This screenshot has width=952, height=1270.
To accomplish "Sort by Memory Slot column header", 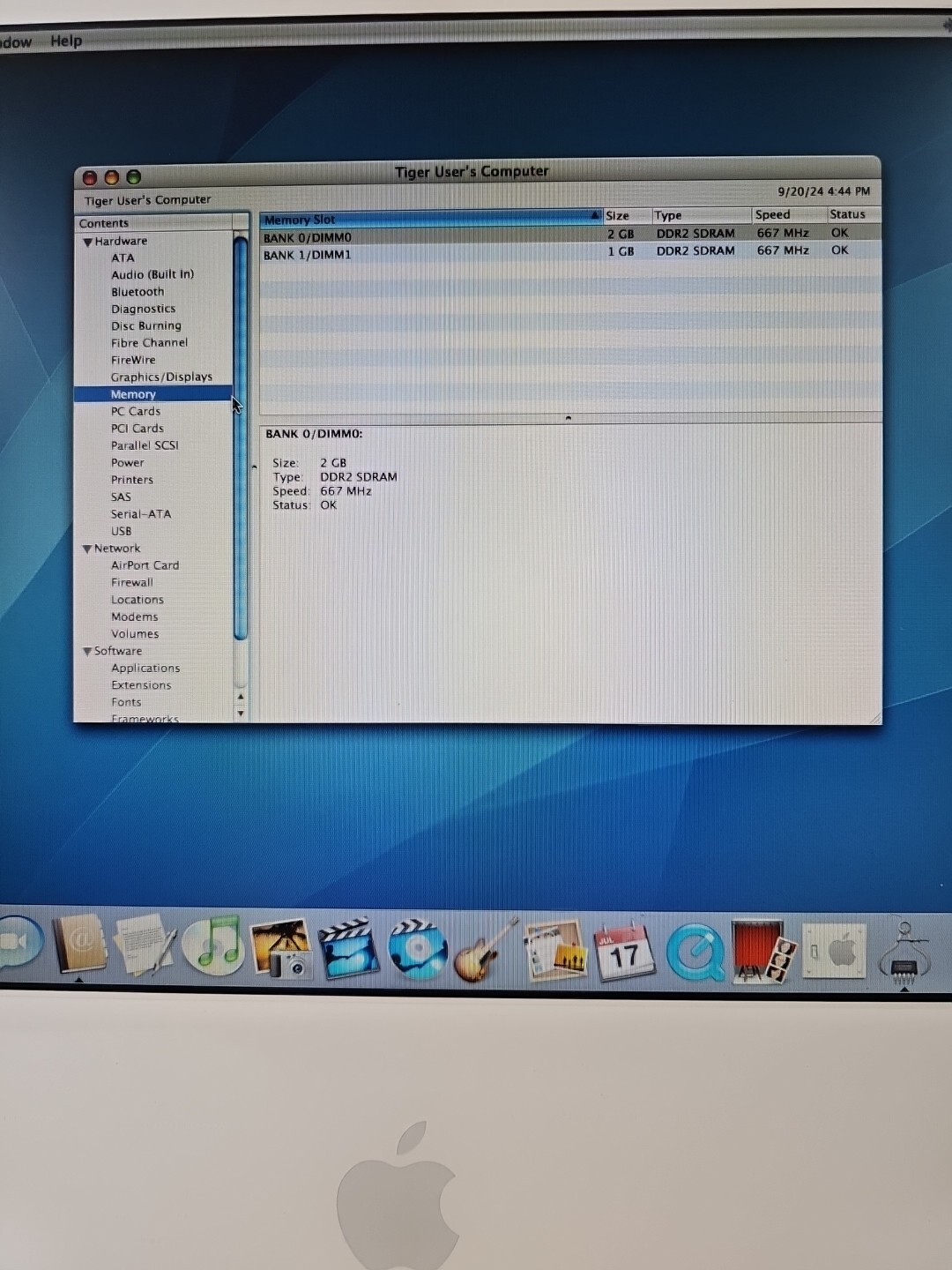I will (431, 219).
